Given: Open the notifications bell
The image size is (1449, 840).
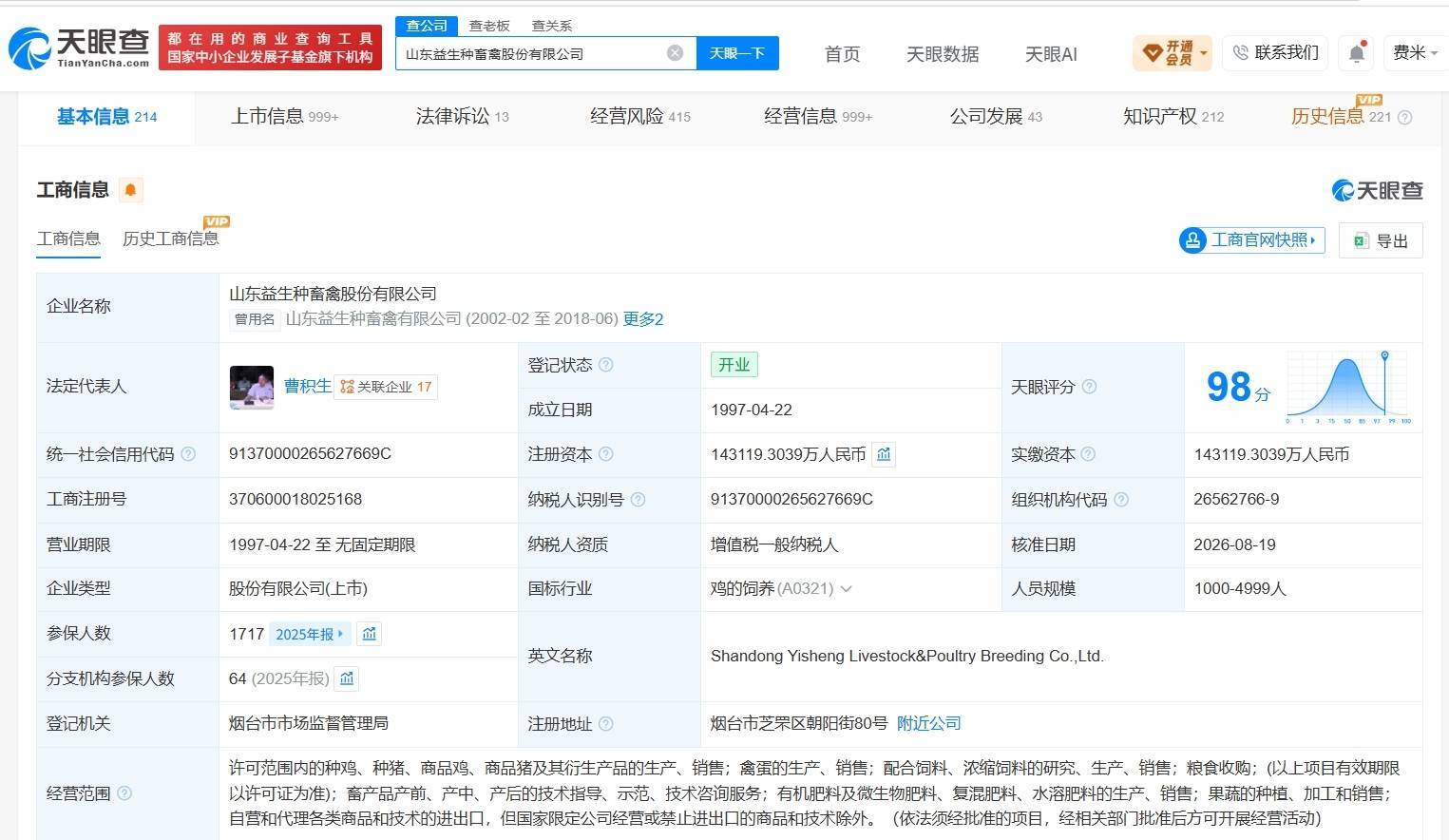Looking at the screenshot, I should pyautogui.click(x=1357, y=53).
